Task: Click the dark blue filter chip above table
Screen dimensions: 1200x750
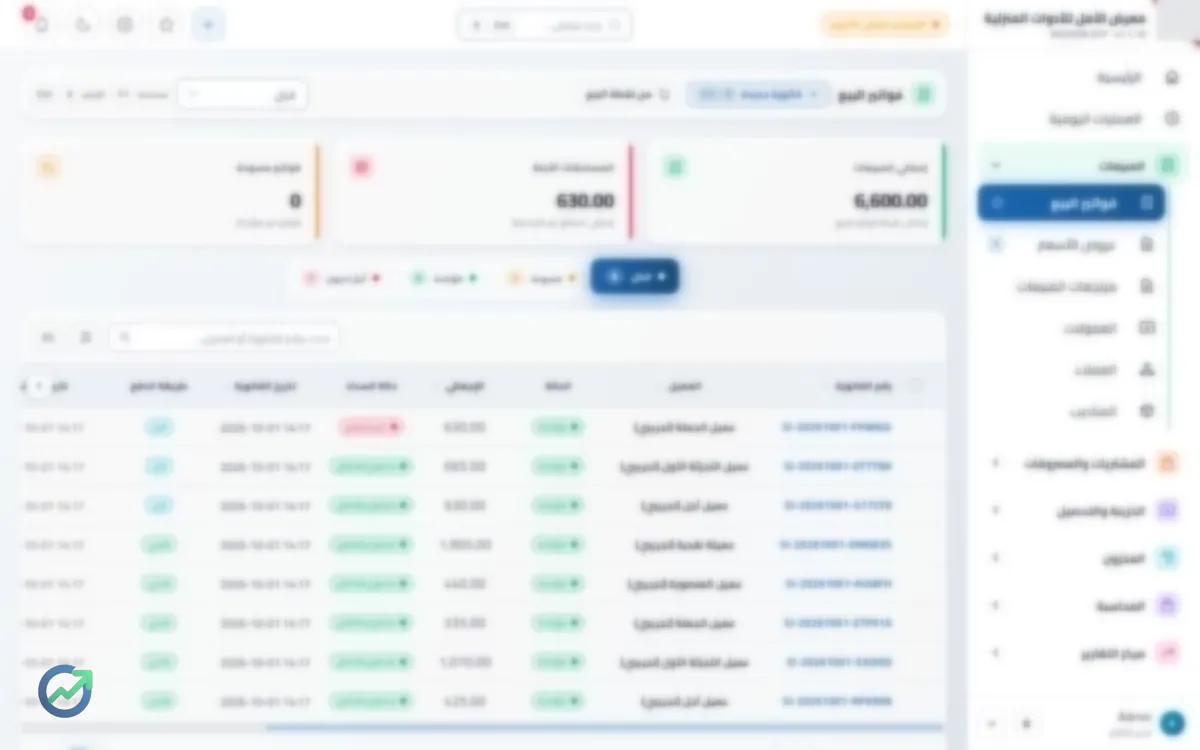Action: (x=635, y=276)
